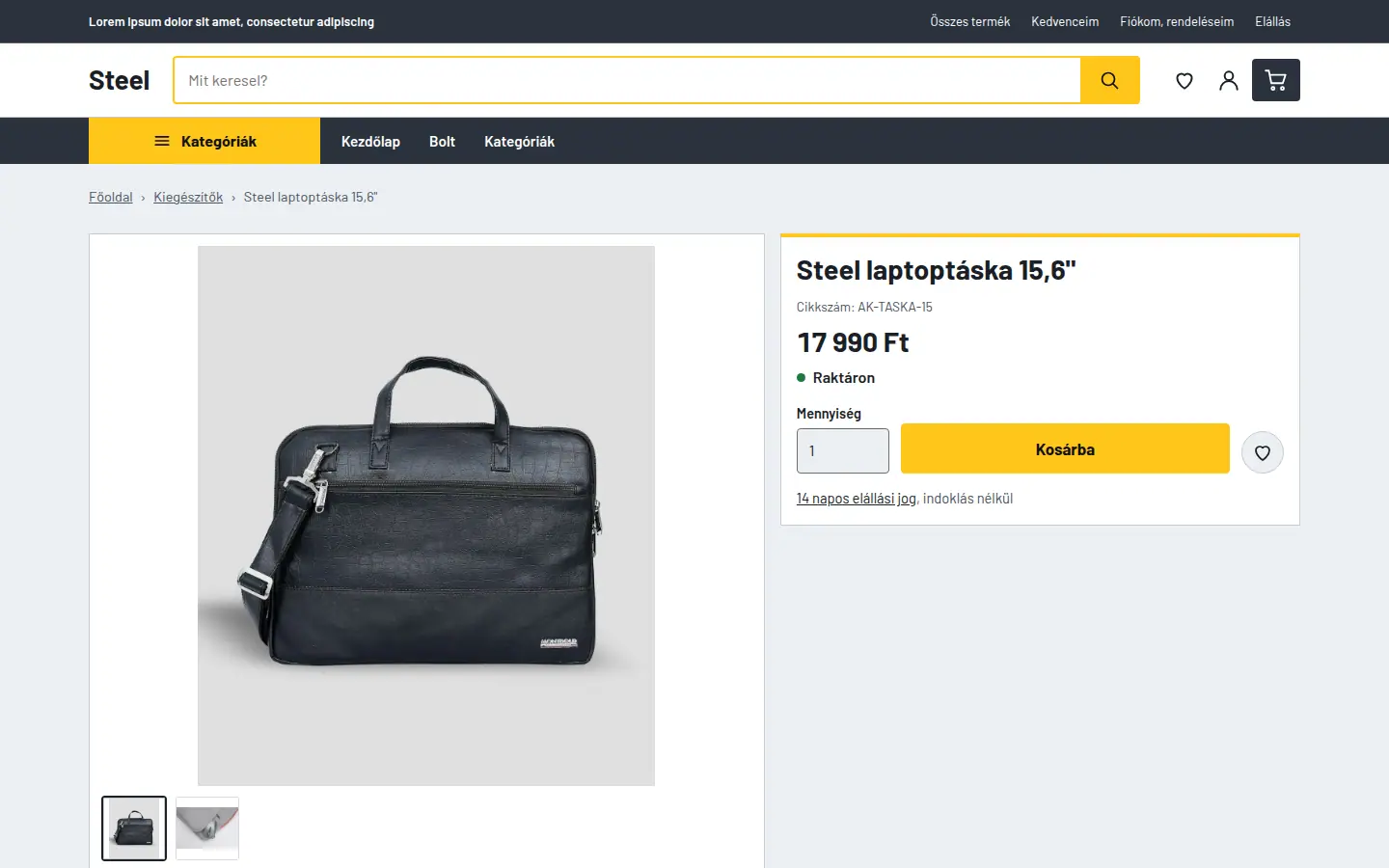
Task: Open Fiókom, rendeléseim link
Action: [1177, 21]
